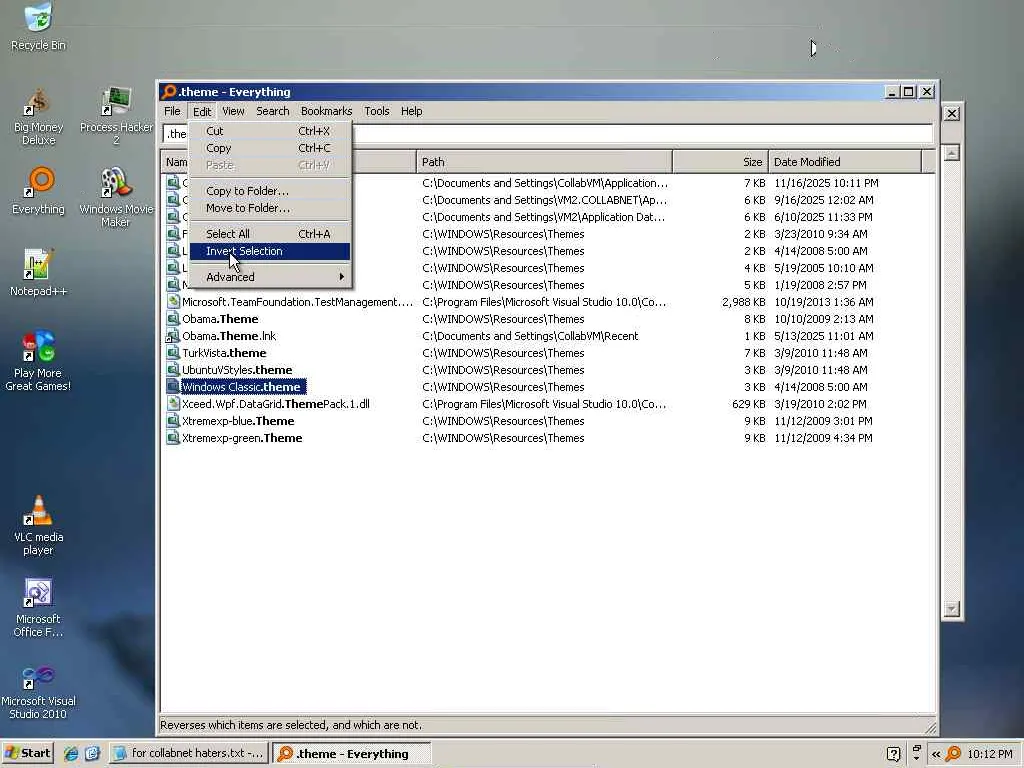Open the Tools menu
This screenshot has height=768, width=1024.
click(x=376, y=111)
